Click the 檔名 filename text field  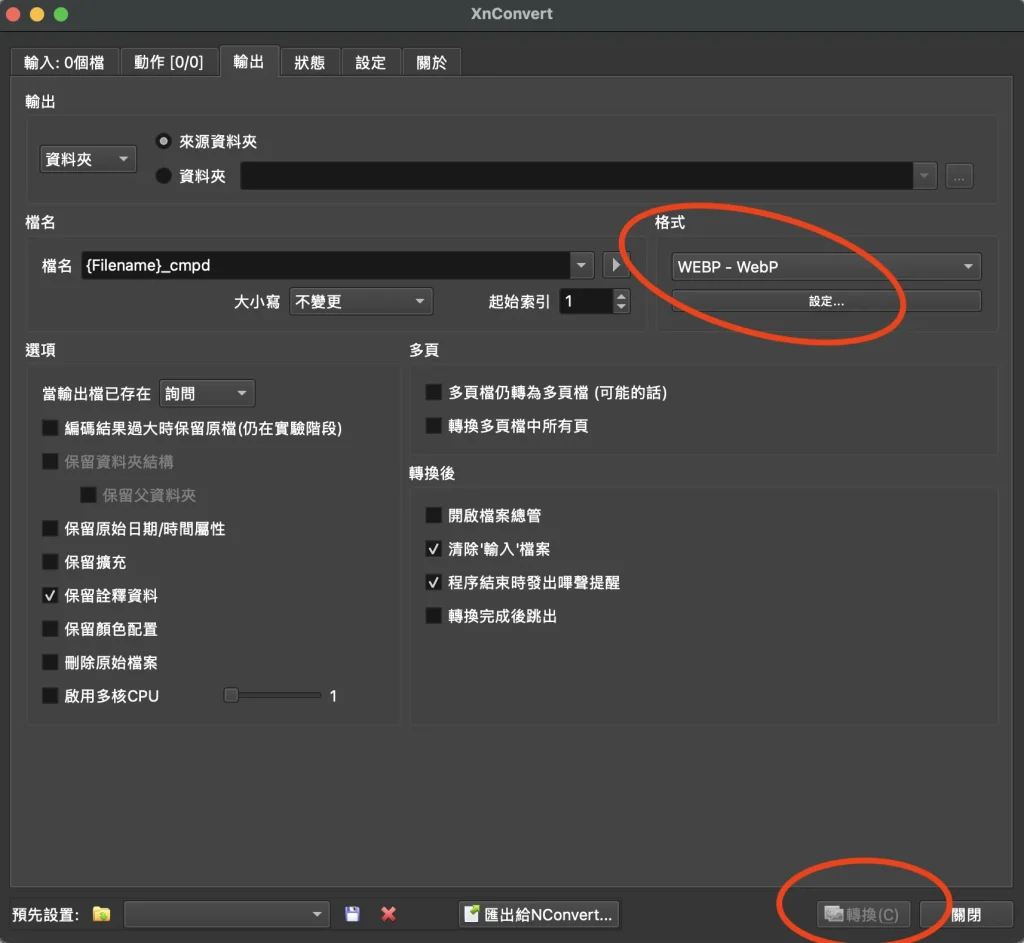pyautogui.click(x=325, y=266)
